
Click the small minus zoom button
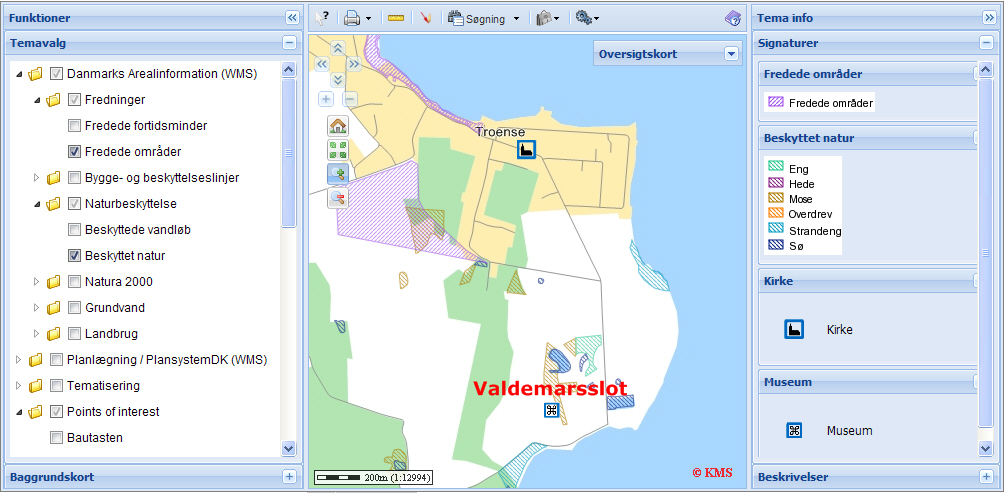coord(350,99)
